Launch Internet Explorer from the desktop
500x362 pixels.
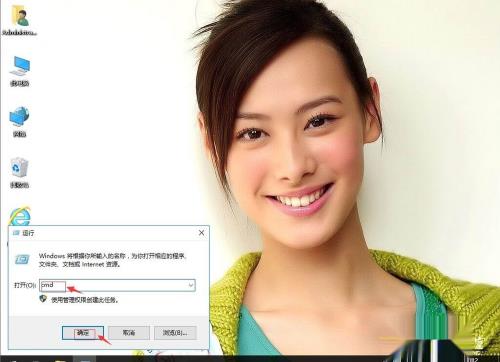tap(20, 216)
